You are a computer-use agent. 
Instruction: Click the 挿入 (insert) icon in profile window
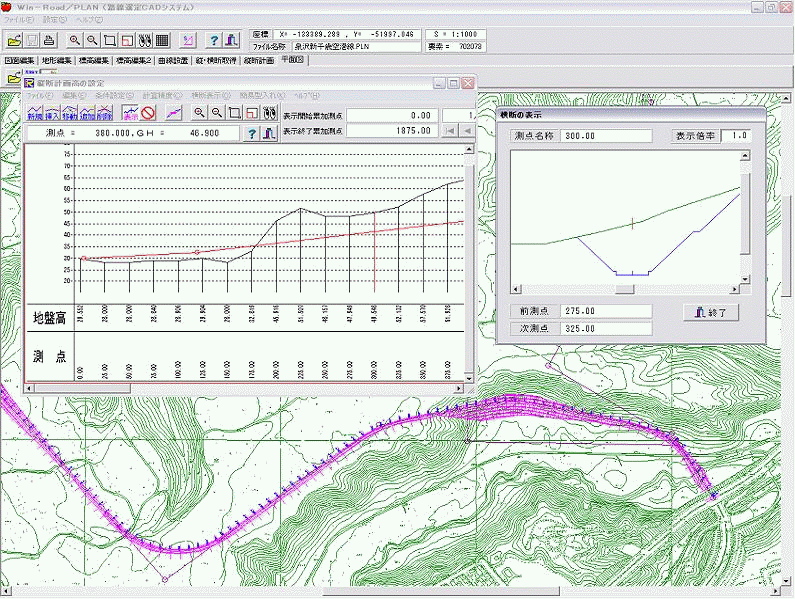(53, 113)
